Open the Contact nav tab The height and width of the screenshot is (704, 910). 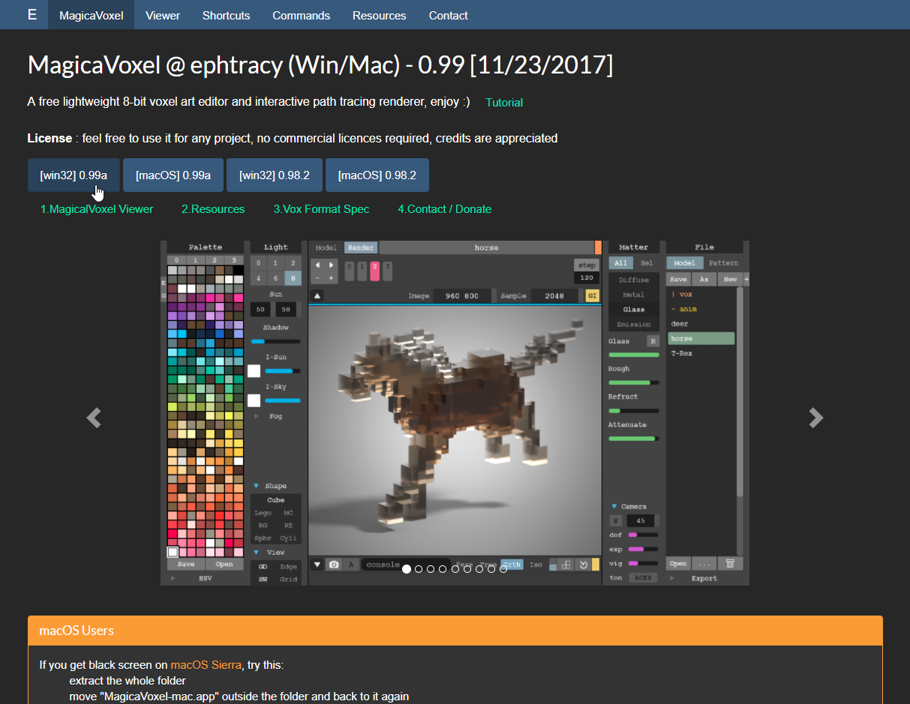448,15
